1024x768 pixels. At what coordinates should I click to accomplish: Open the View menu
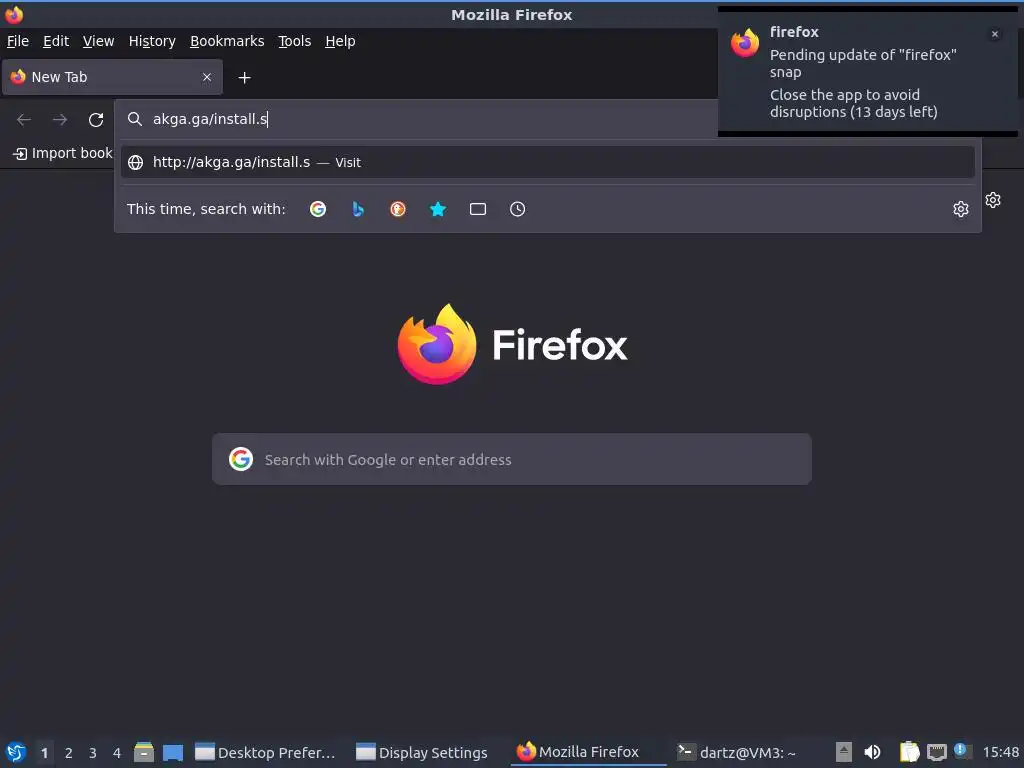coord(99,41)
